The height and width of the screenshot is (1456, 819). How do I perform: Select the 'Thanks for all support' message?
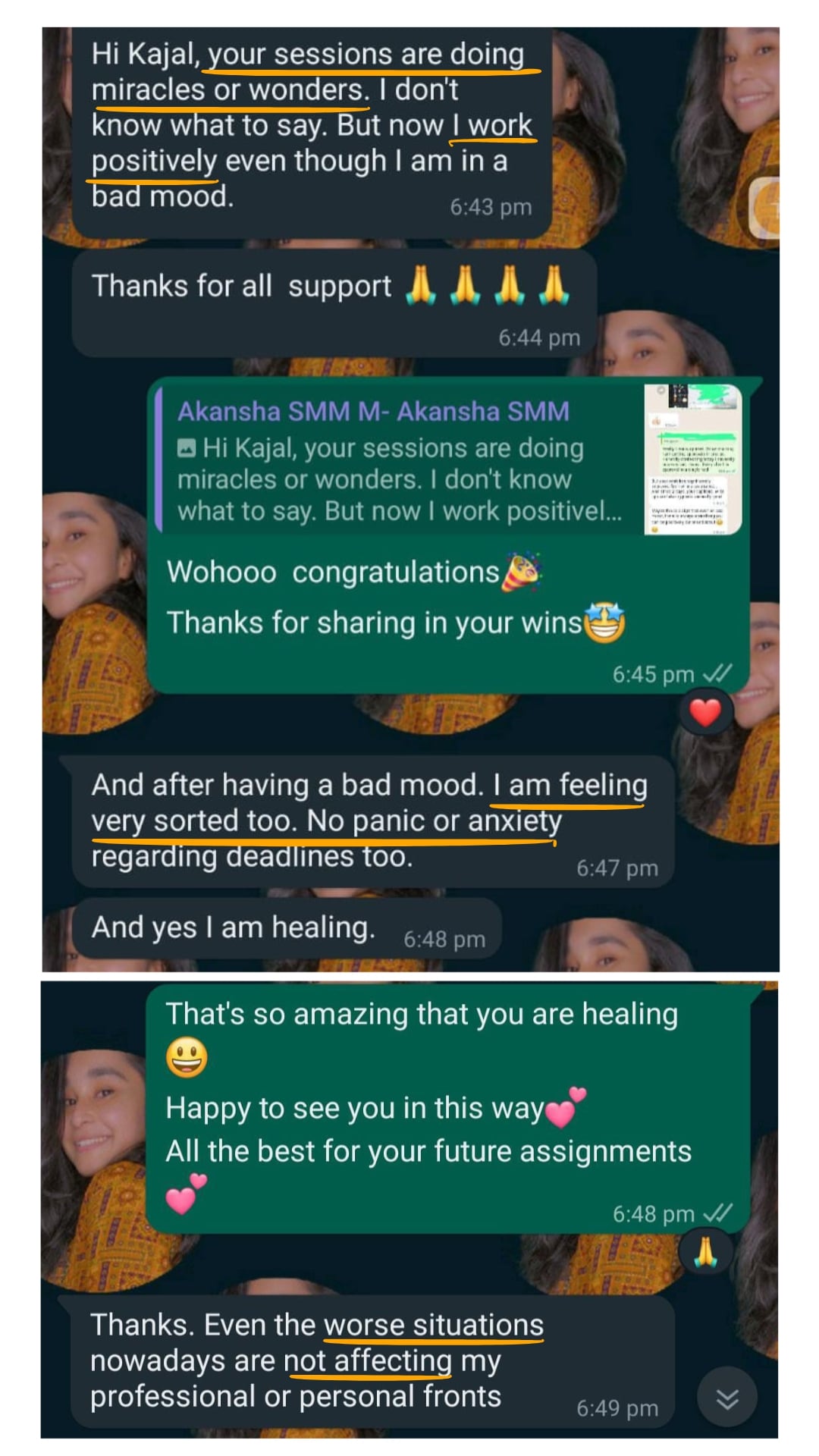[334, 305]
